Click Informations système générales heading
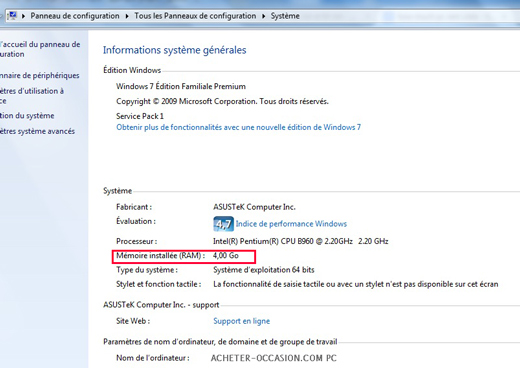Screen dimensions: 520x368 point(174,50)
